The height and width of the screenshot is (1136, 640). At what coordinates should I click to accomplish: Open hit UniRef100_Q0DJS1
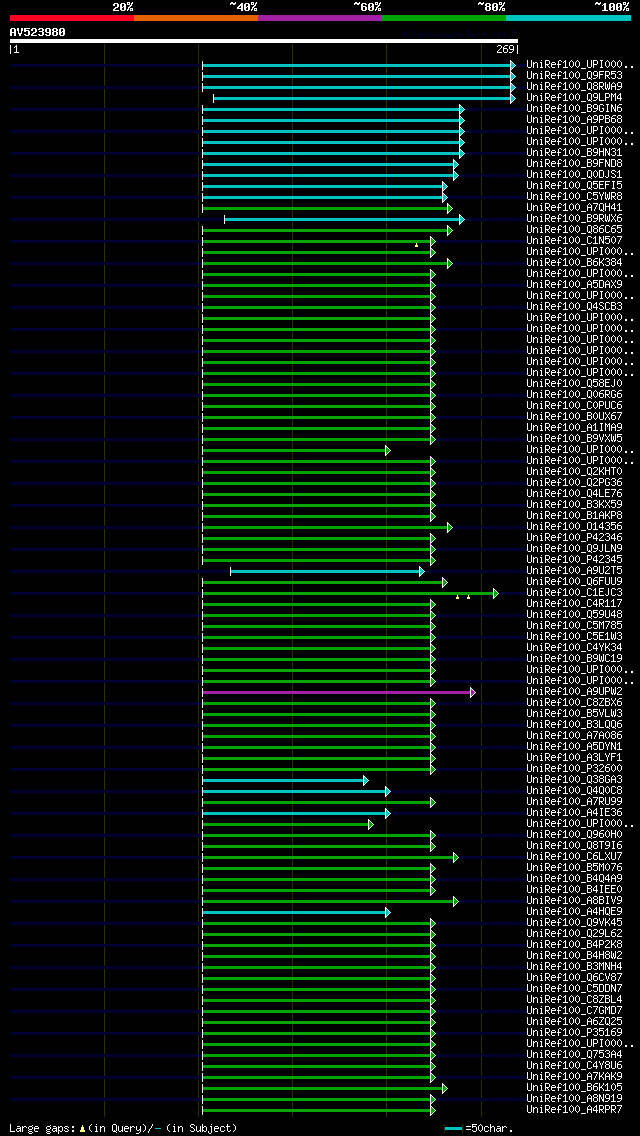574,175
